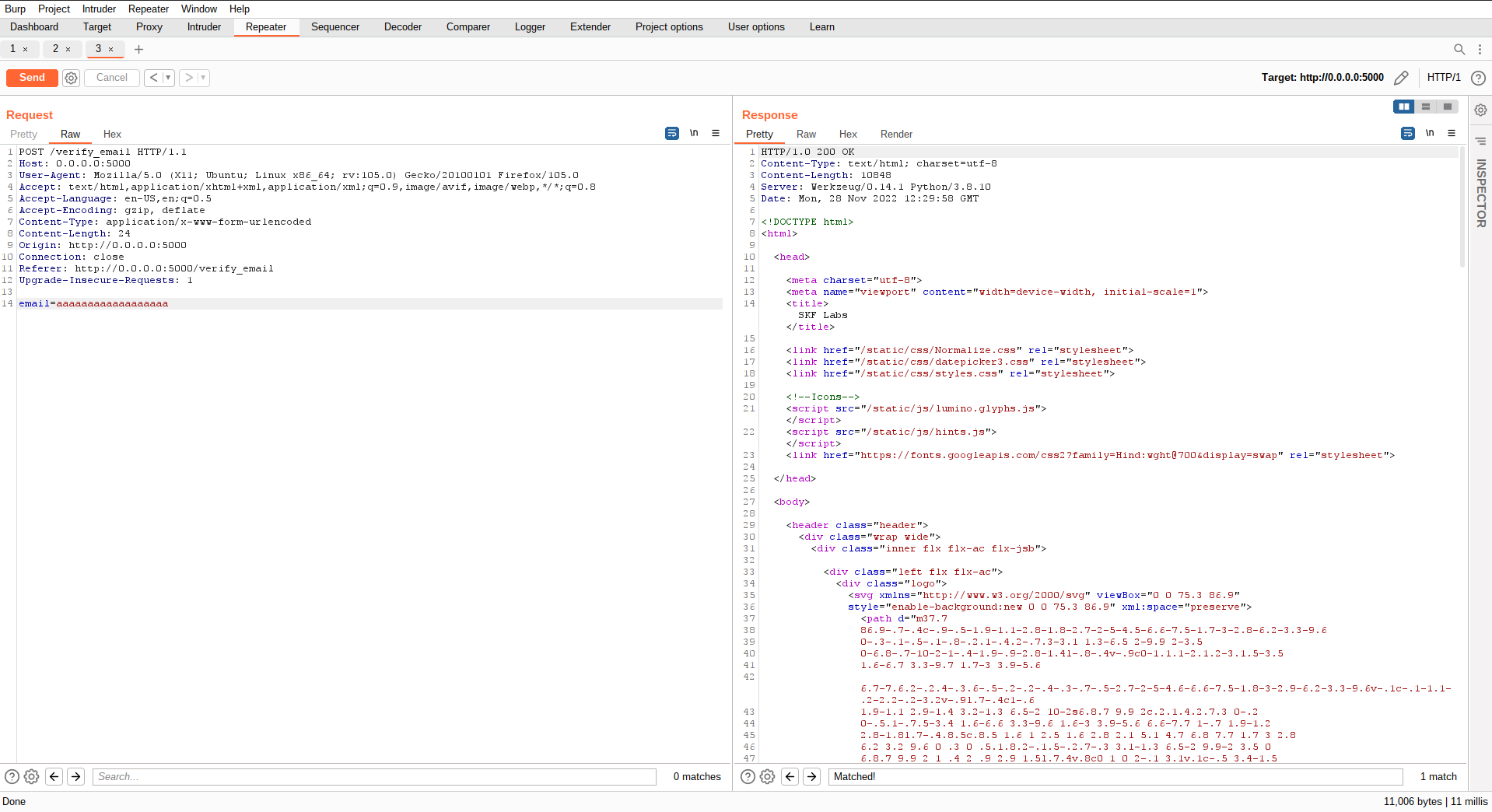The height and width of the screenshot is (812, 1492).
Task: Close Repeater tab 2
Action: click(68, 49)
